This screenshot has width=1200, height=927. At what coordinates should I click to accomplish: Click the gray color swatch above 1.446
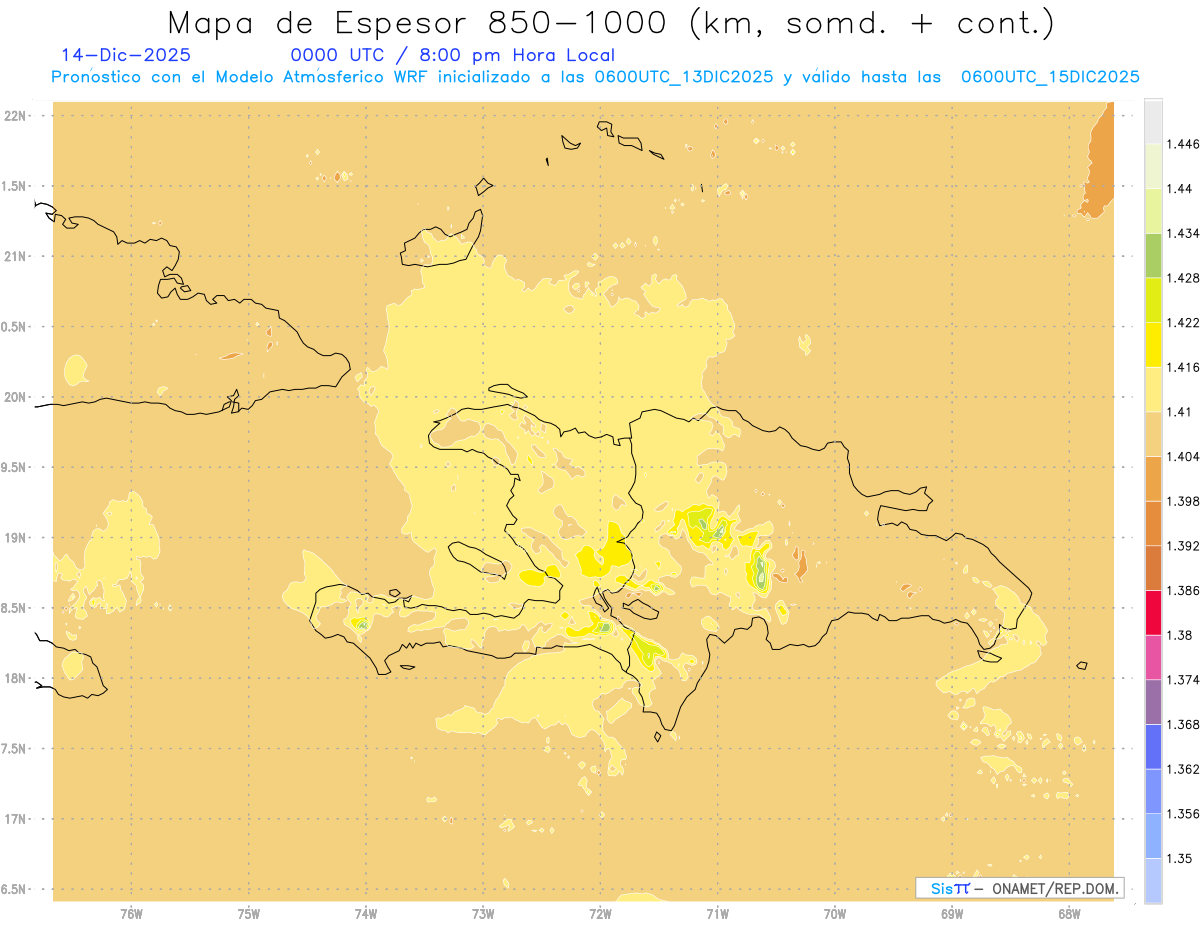[1153, 121]
